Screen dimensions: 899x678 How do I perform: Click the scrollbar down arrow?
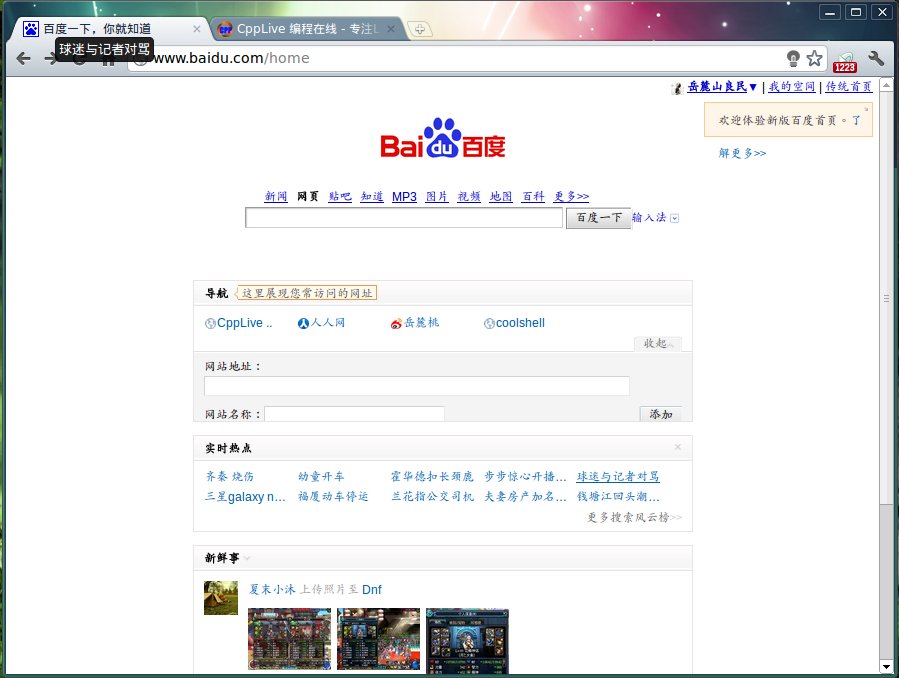coord(886,667)
